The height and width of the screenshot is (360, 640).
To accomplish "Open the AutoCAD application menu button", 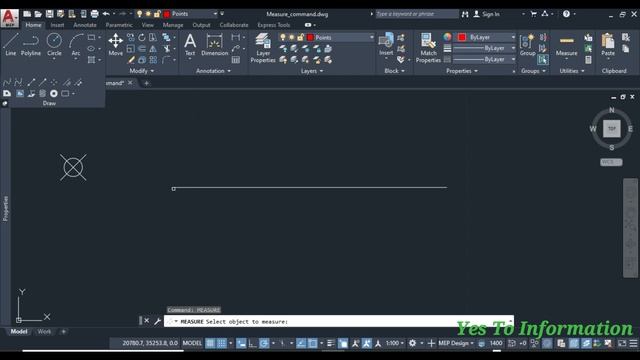I will point(9,18).
